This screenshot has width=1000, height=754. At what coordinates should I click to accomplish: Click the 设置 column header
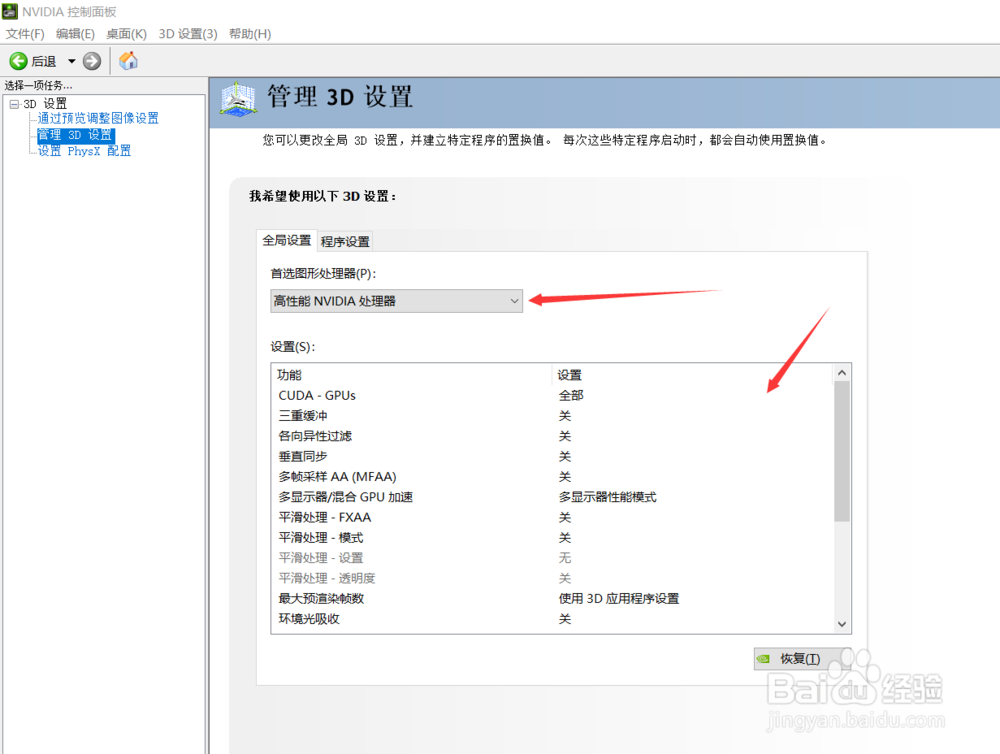point(693,375)
